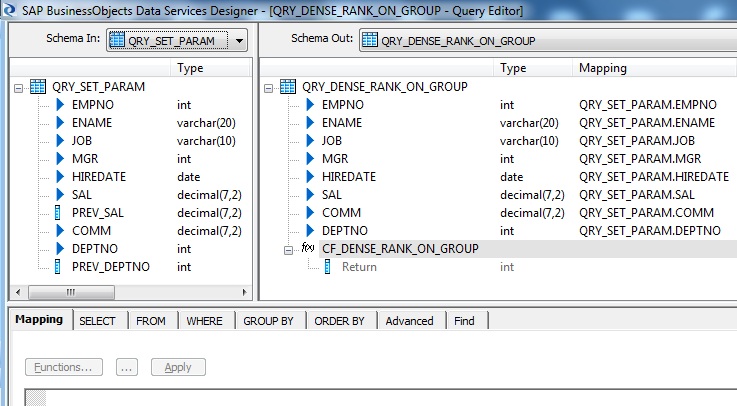Click the blue arrow icon of input EMPNO
Image resolution: width=737 pixels, height=406 pixels.
tap(60, 105)
